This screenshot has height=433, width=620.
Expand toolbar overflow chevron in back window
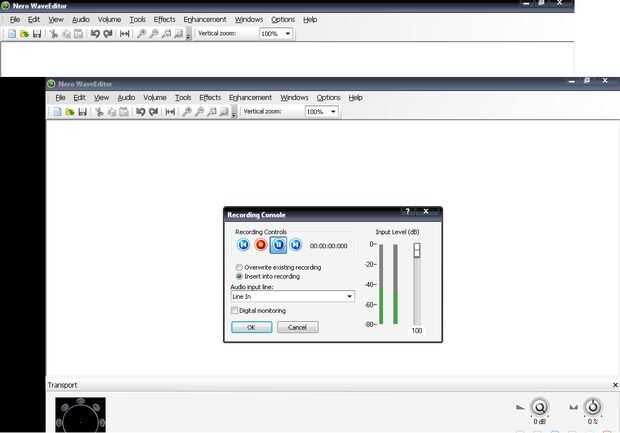(188, 34)
